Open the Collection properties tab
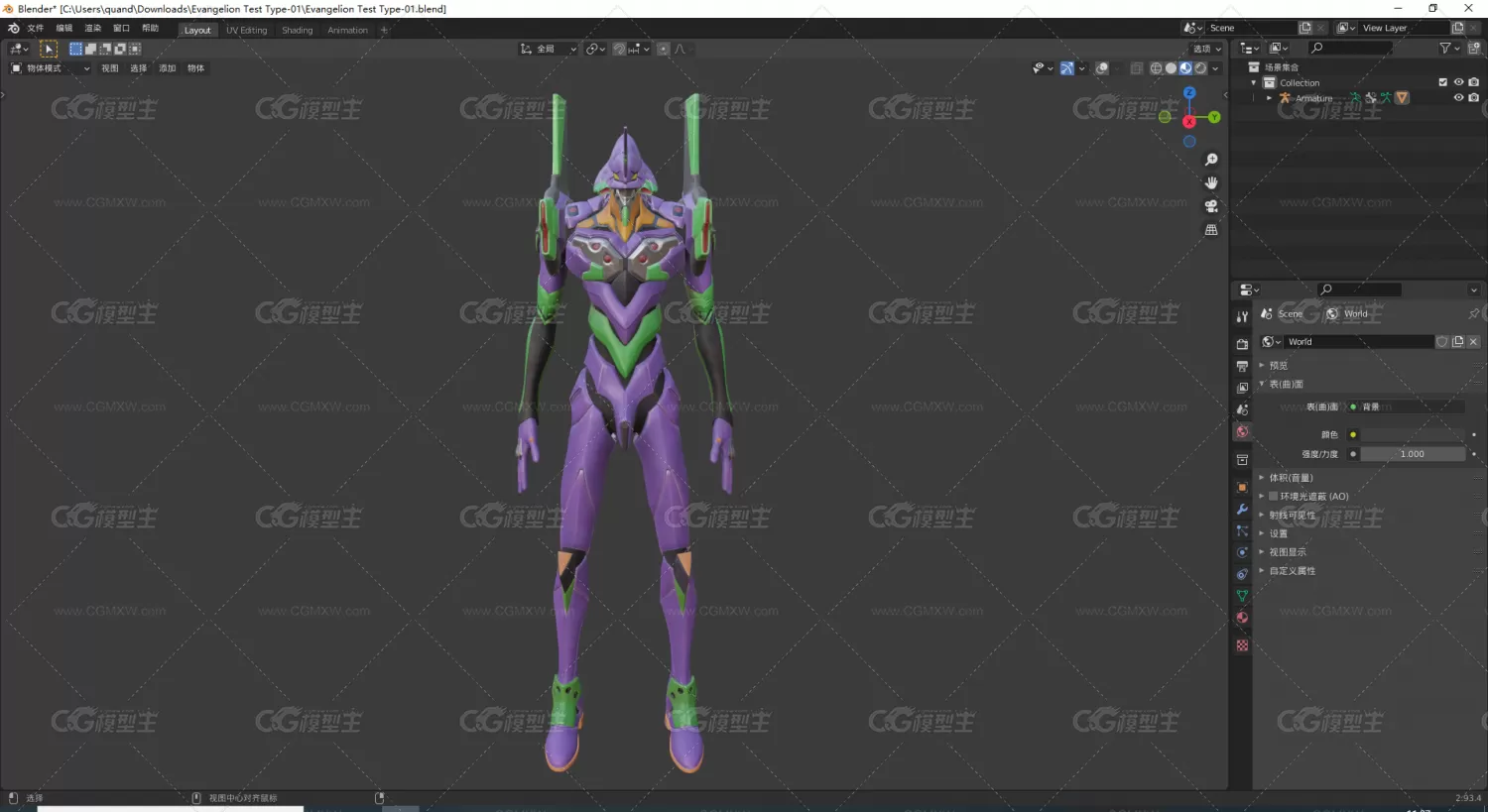Screen dimensions: 1488x812 (1242, 460)
